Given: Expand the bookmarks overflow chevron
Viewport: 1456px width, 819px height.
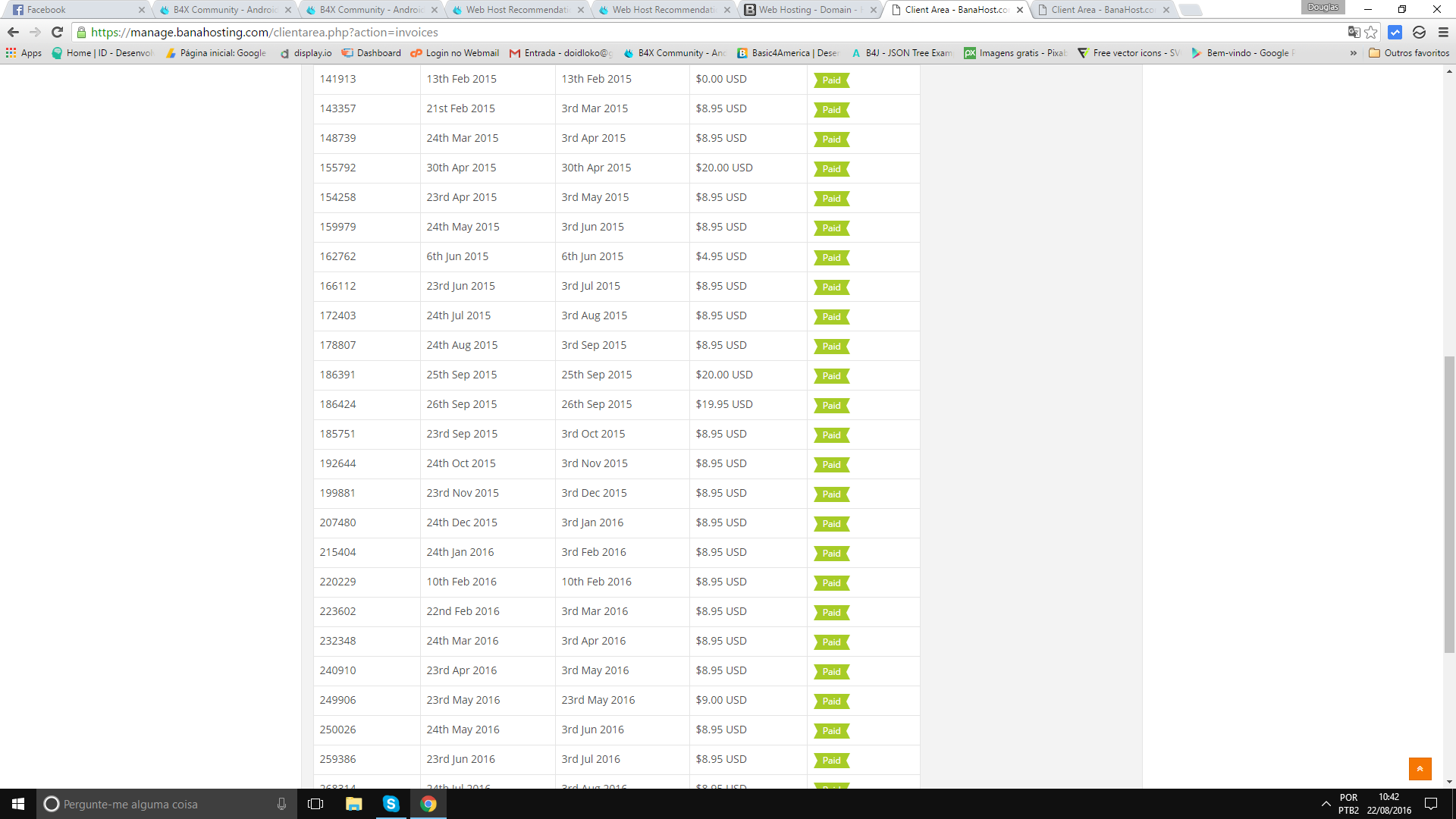Looking at the screenshot, I should [x=1354, y=53].
